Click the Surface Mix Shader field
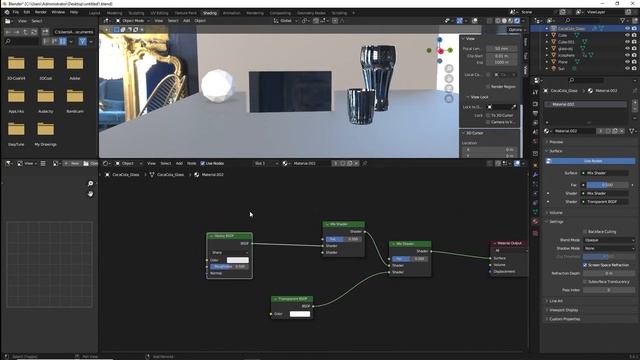Viewport: 640px width, 360px height. [x=605, y=173]
